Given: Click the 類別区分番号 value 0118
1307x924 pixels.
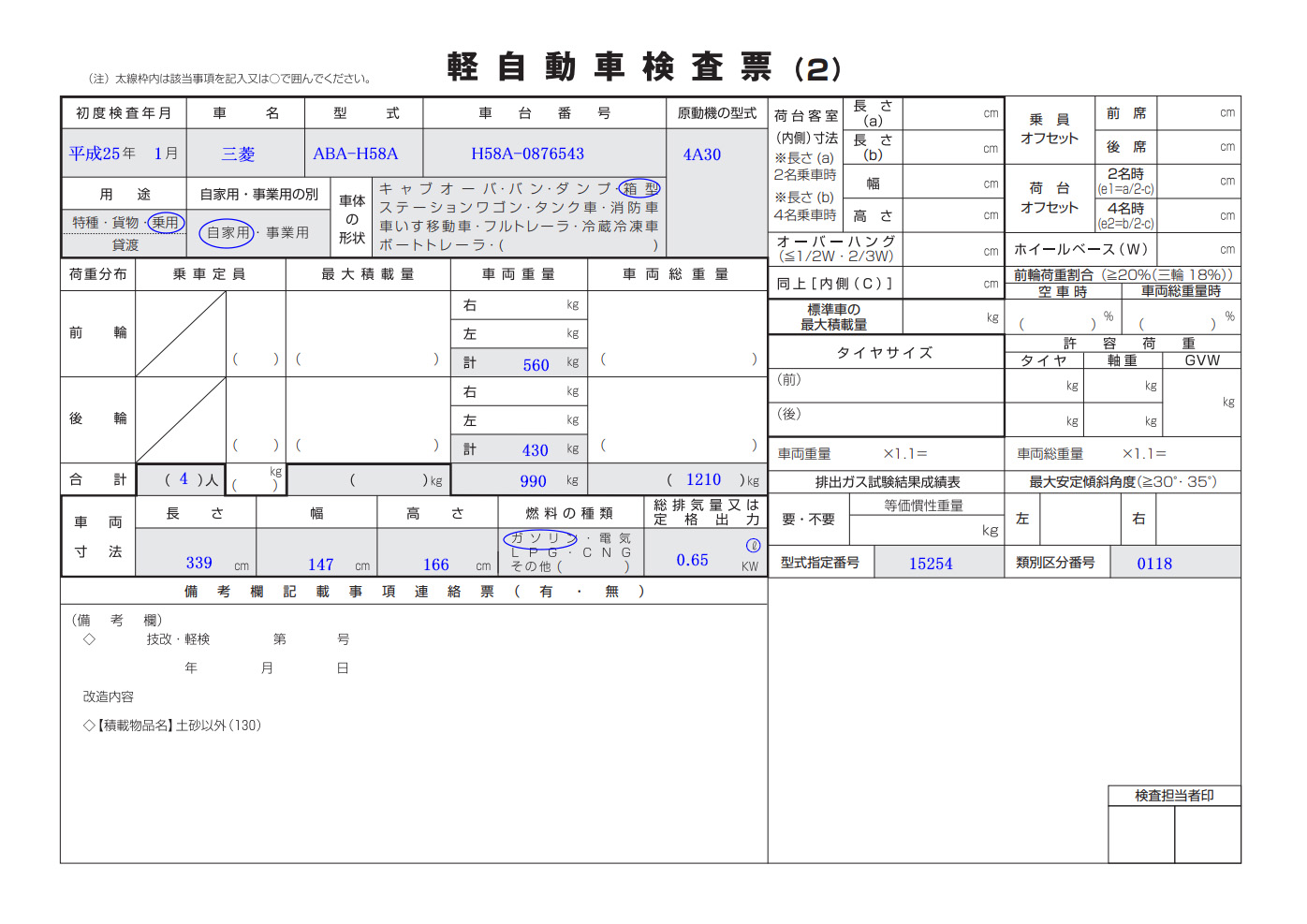Looking at the screenshot, I should pyautogui.click(x=1153, y=564).
